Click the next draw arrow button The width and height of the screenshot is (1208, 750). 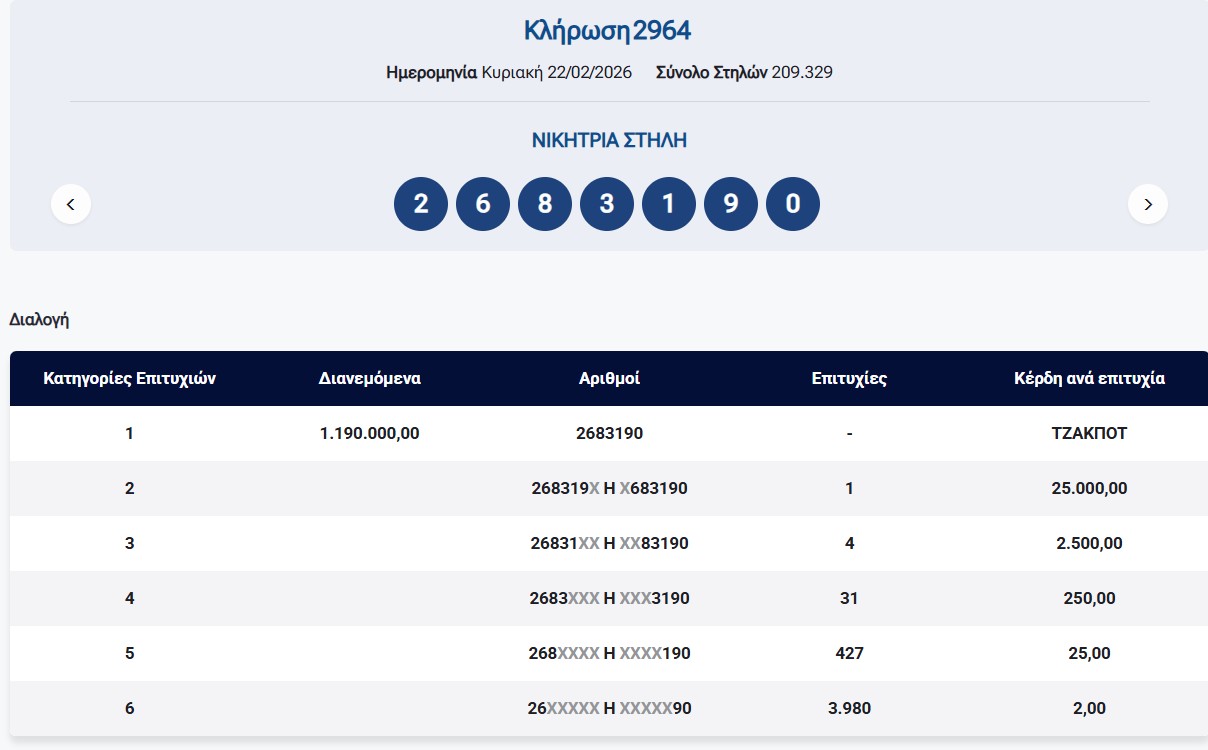[1147, 204]
